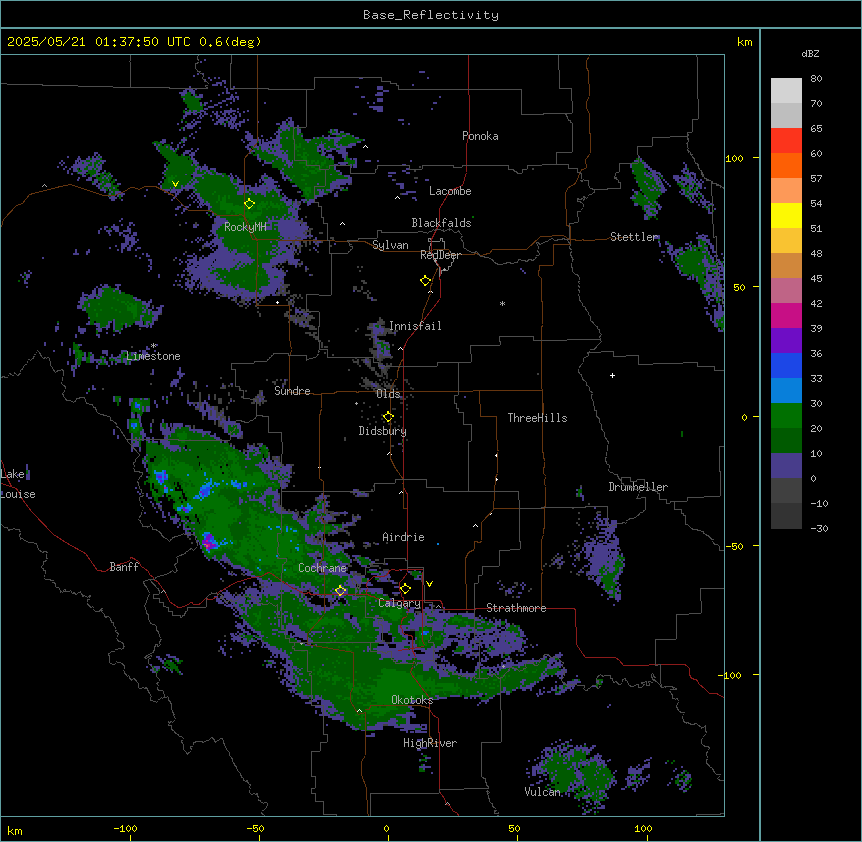Click the white swatch between 80 and 70
The width and height of the screenshot is (862, 842).
point(786,91)
